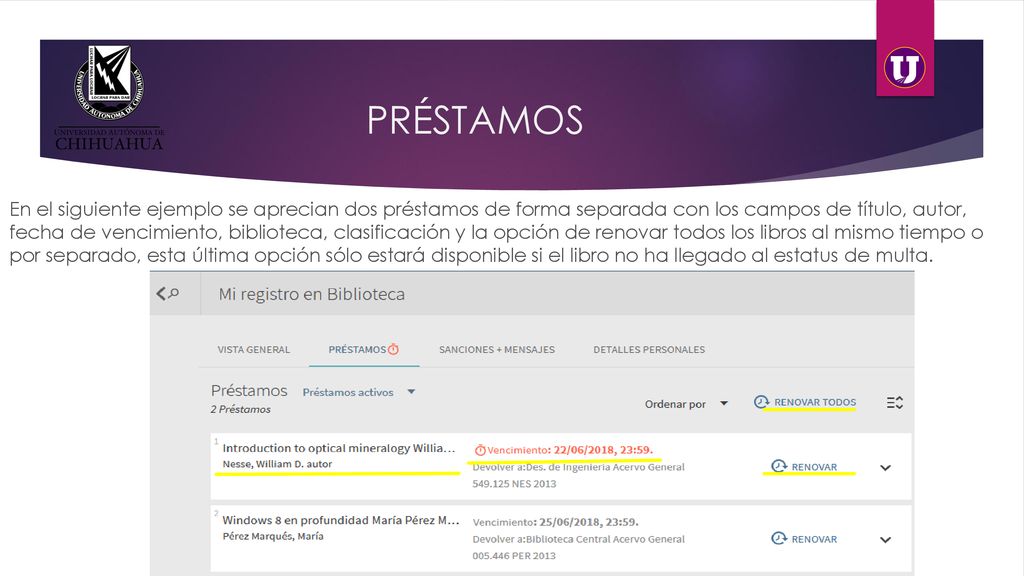Screen dimensions: 1024x576
Task: Open the SANCIONES + MENSAJES tab
Action: point(497,349)
